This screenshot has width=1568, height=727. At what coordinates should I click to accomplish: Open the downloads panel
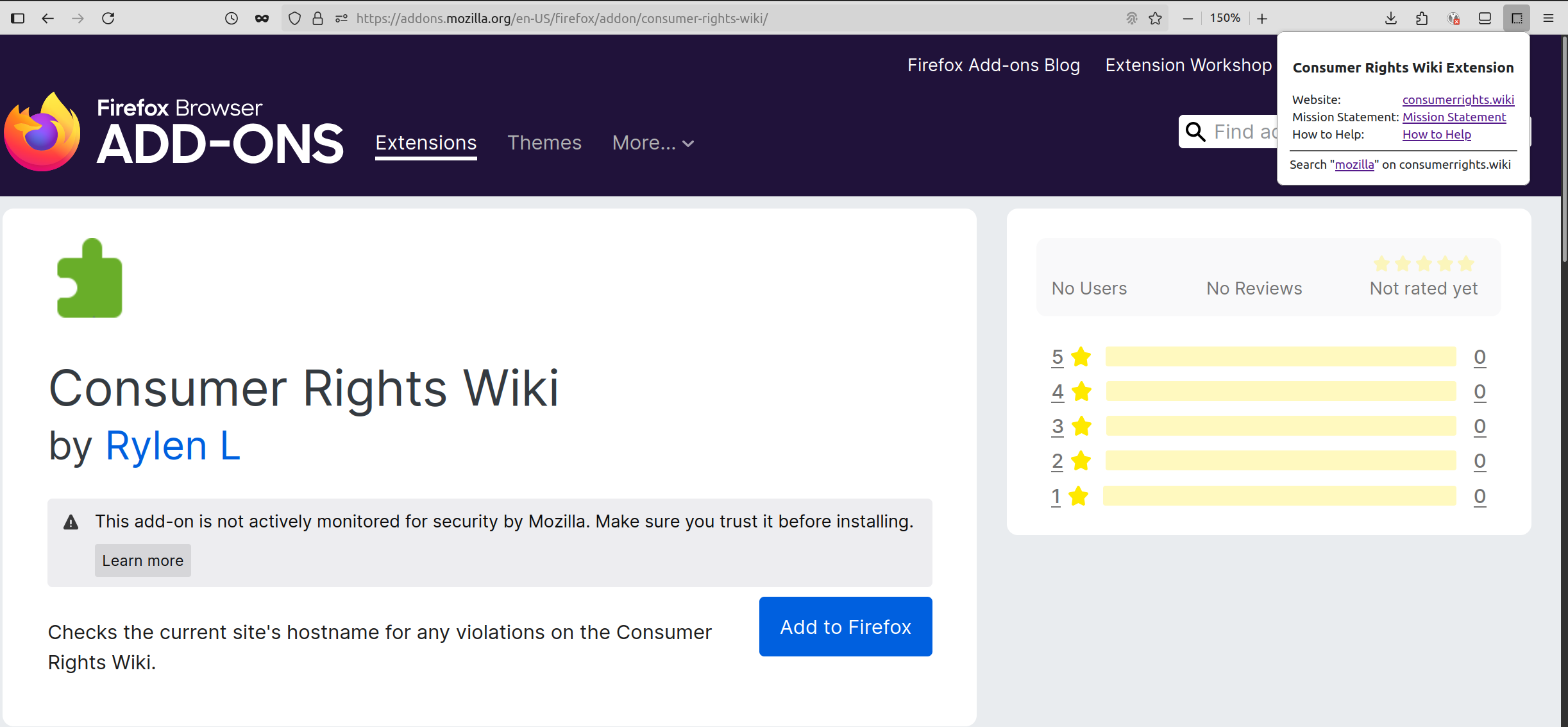click(x=1391, y=18)
